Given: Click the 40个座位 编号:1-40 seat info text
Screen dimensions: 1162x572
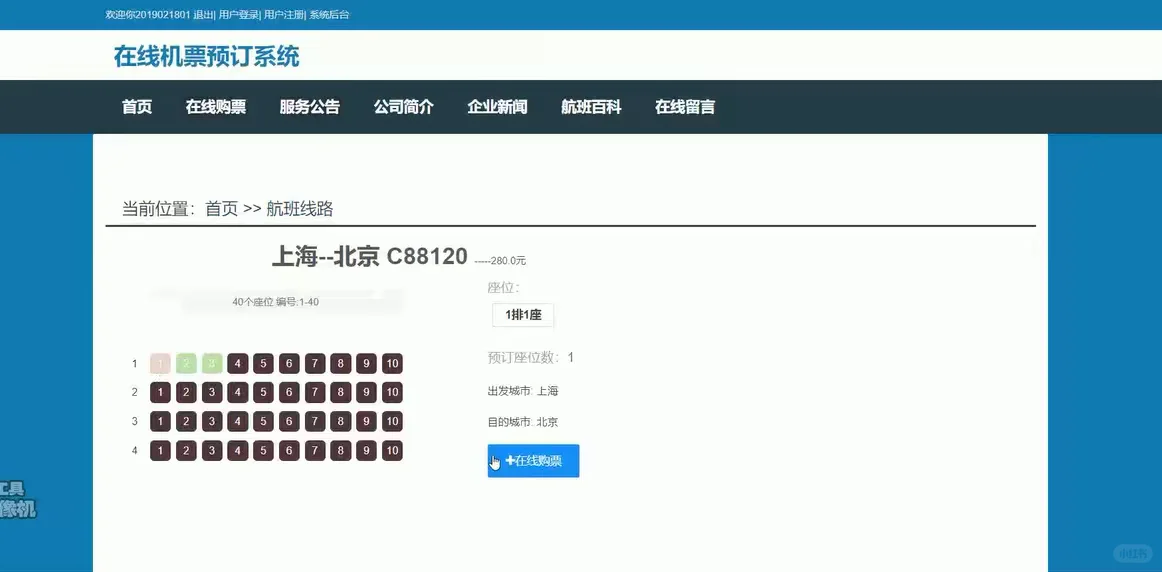Looking at the screenshot, I should (276, 302).
